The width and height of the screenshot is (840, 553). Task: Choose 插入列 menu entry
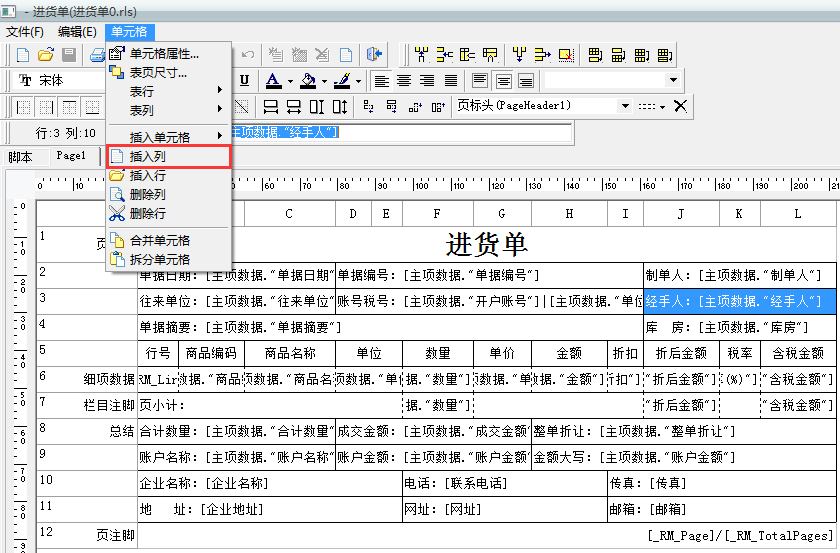point(169,156)
